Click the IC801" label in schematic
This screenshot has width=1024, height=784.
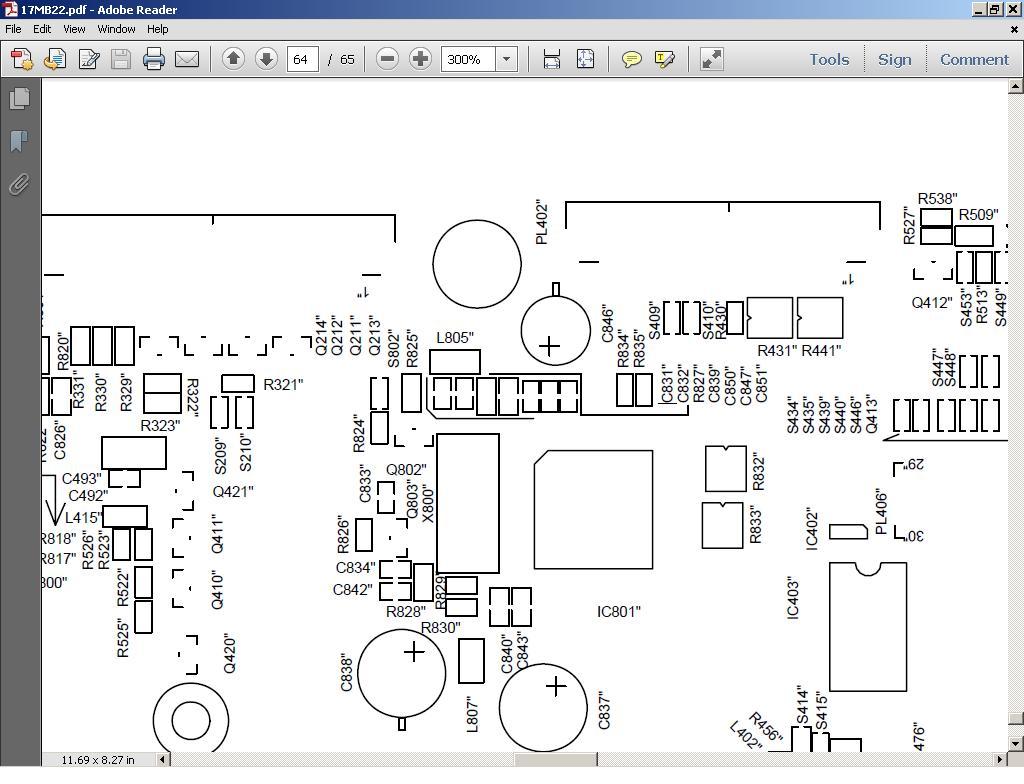point(618,612)
